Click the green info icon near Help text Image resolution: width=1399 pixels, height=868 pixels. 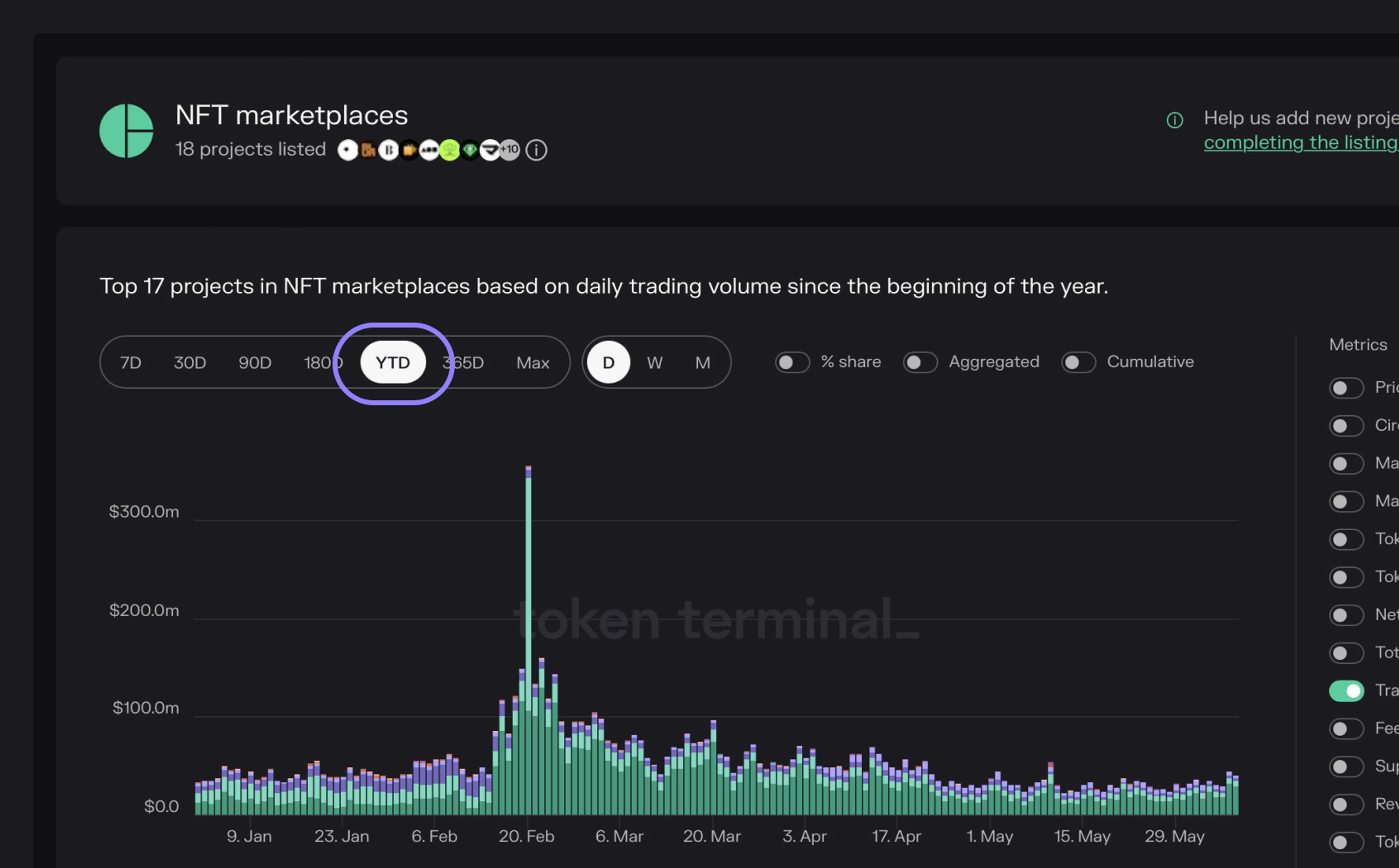click(x=1175, y=120)
